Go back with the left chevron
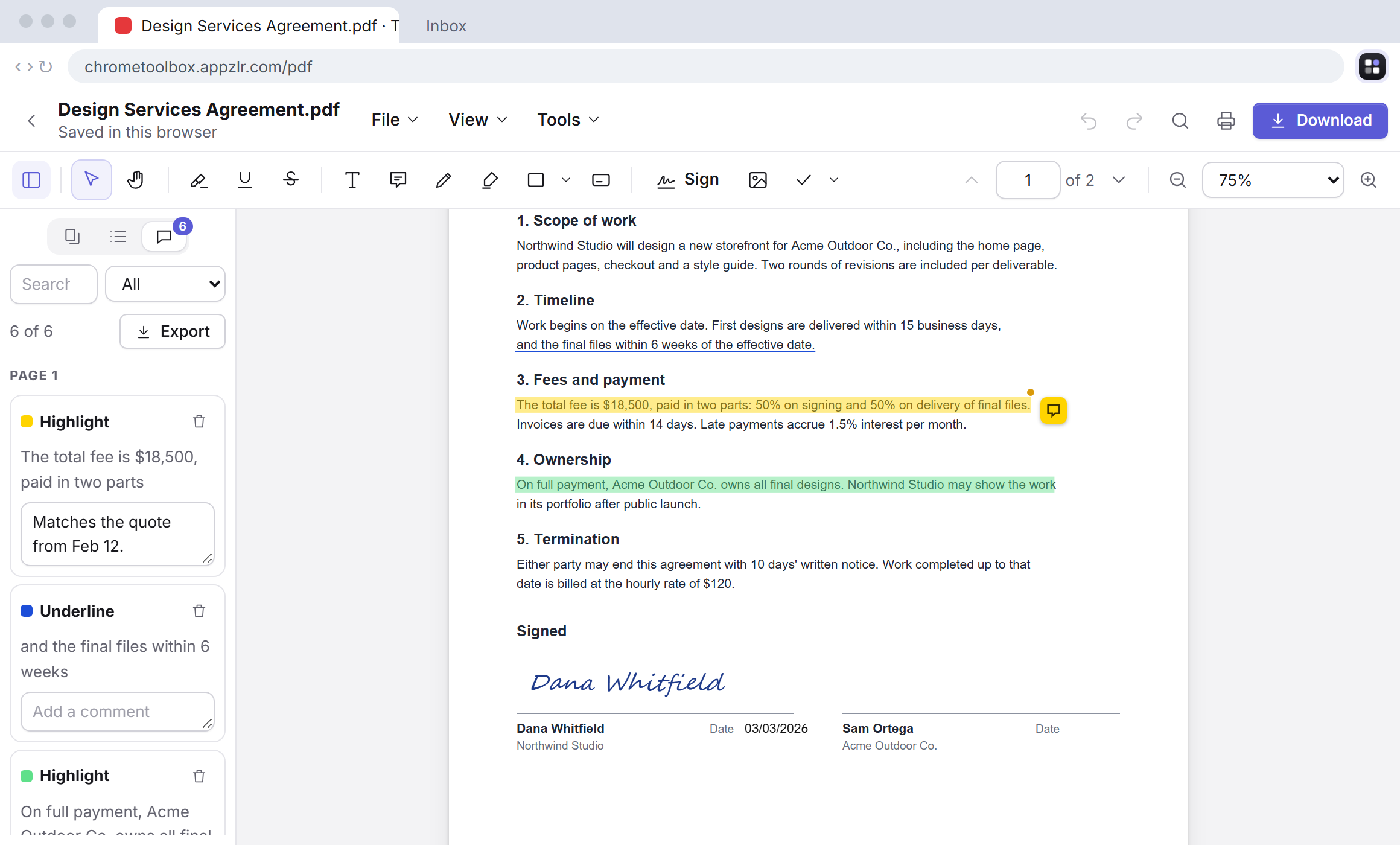 tap(31, 121)
